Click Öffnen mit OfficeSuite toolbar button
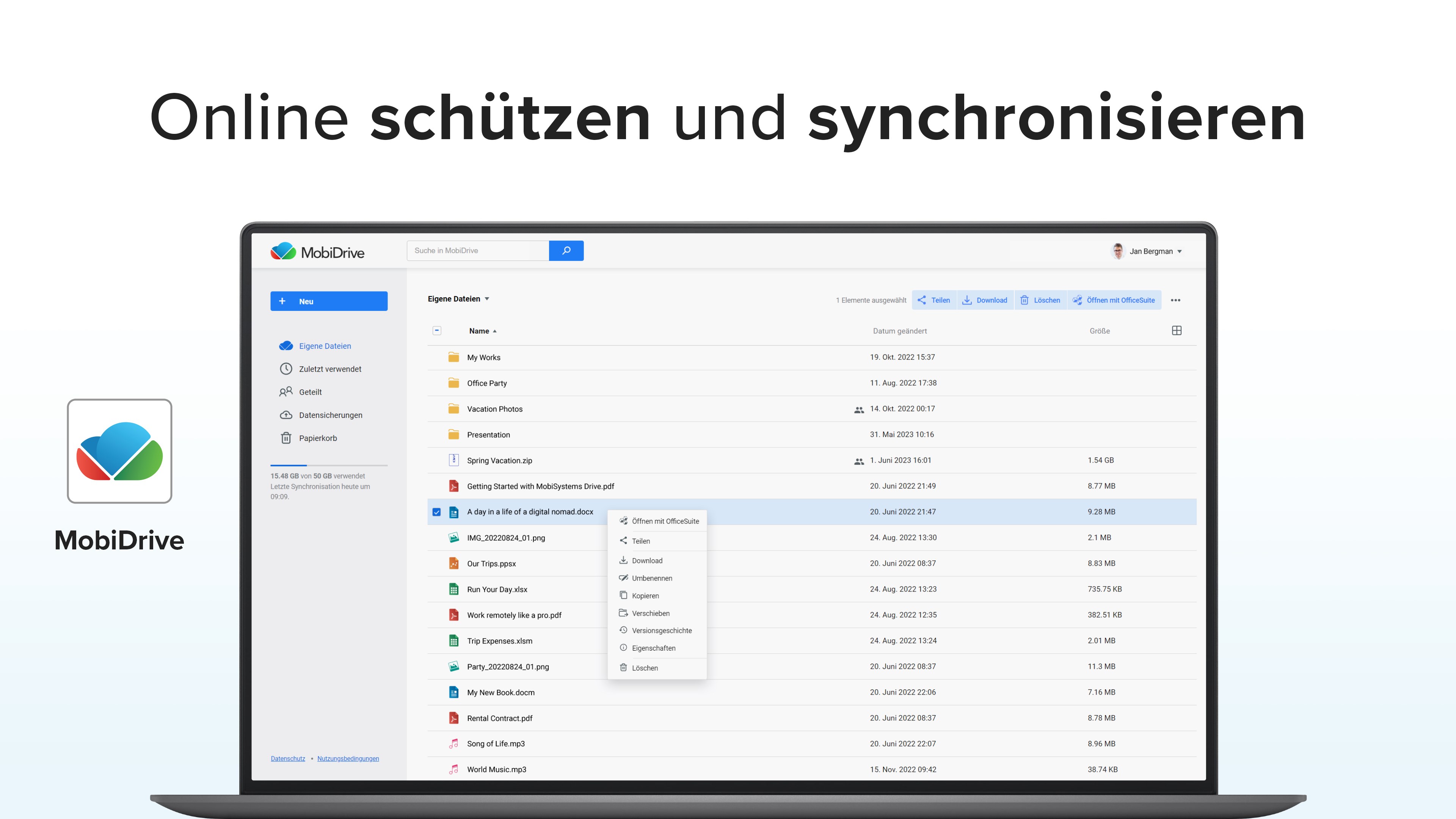Image resolution: width=1456 pixels, height=819 pixels. pos(1114,300)
